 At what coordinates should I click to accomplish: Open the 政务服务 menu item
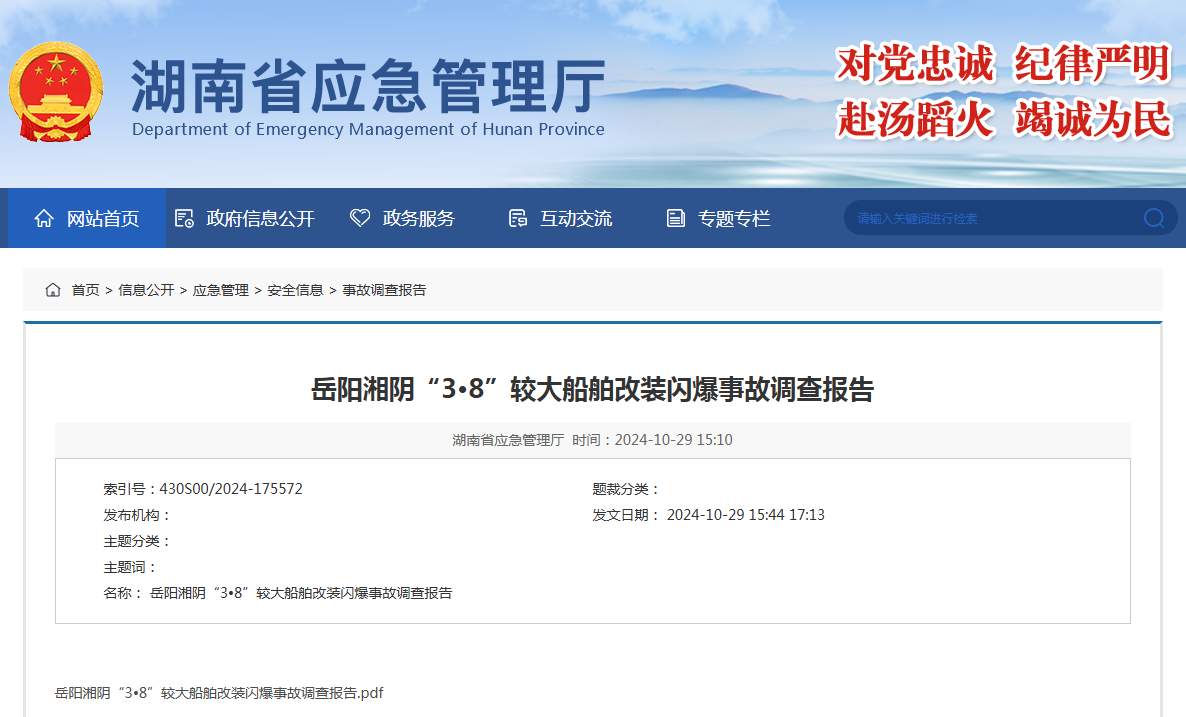[418, 218]
